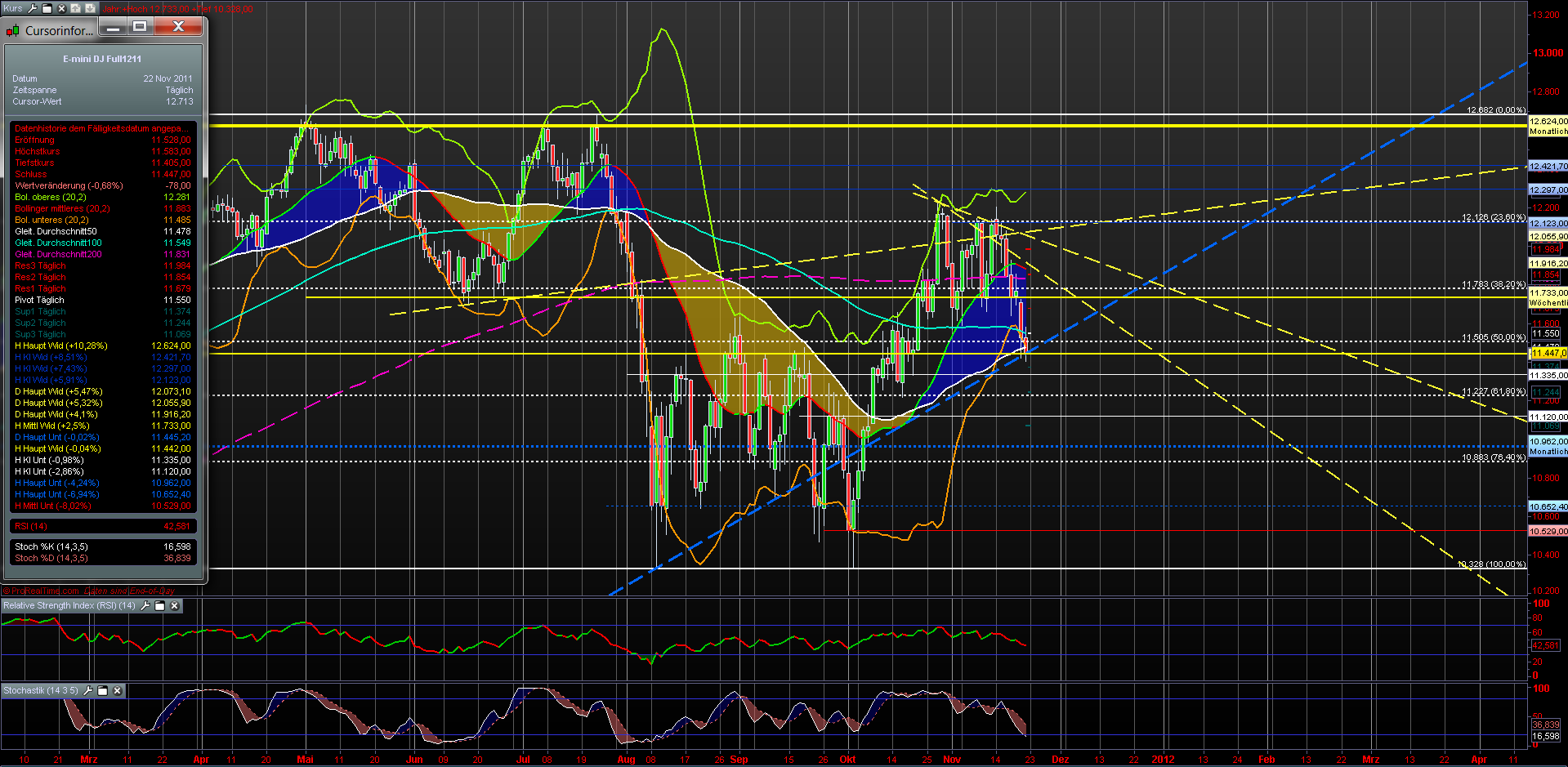Click the Monatlich label on the right axis
Viewport: 1568px width, 767px height.
tap(1547, 130)
